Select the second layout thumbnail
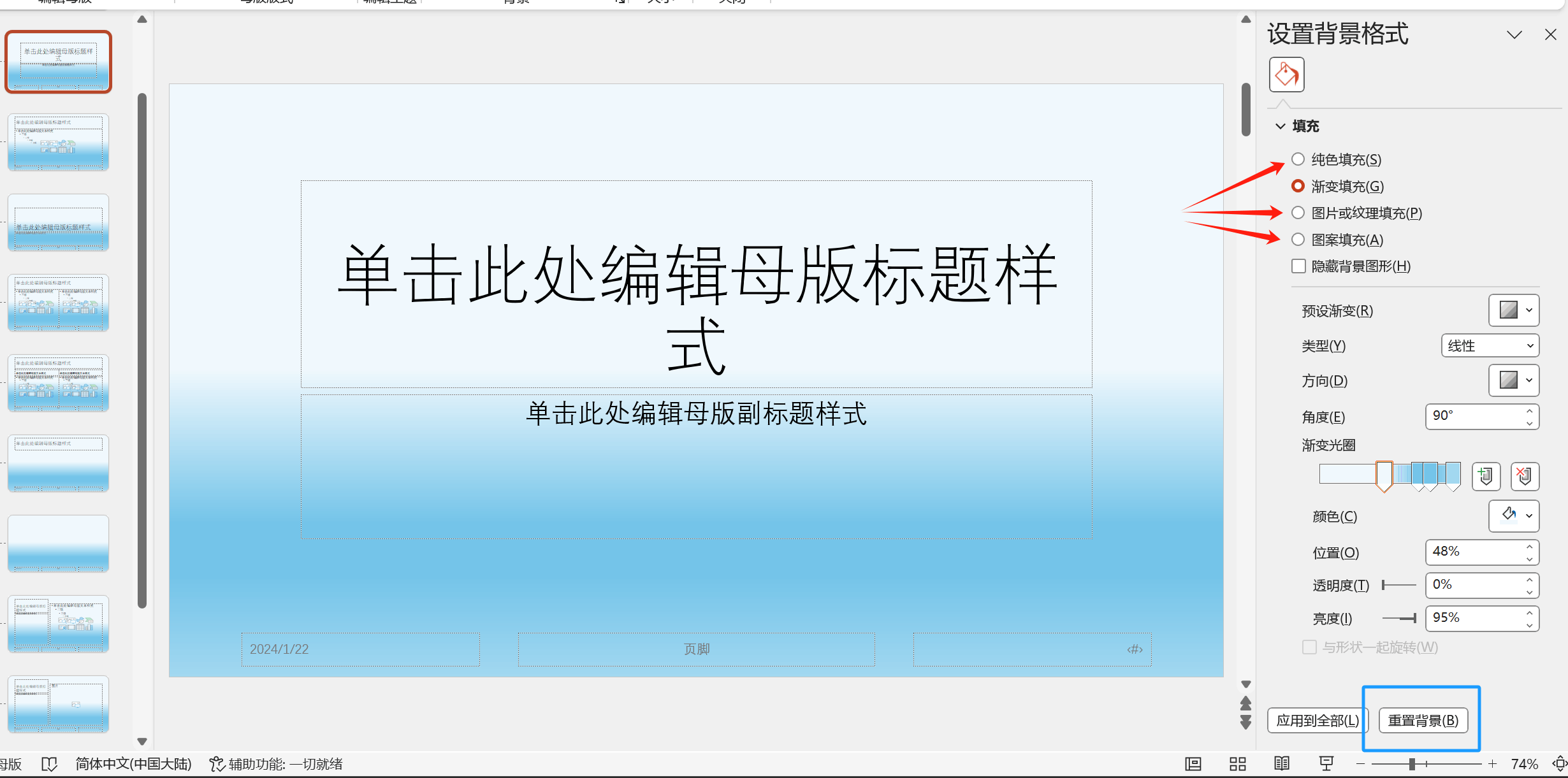 pyautogui.click(x=59, y=143)
